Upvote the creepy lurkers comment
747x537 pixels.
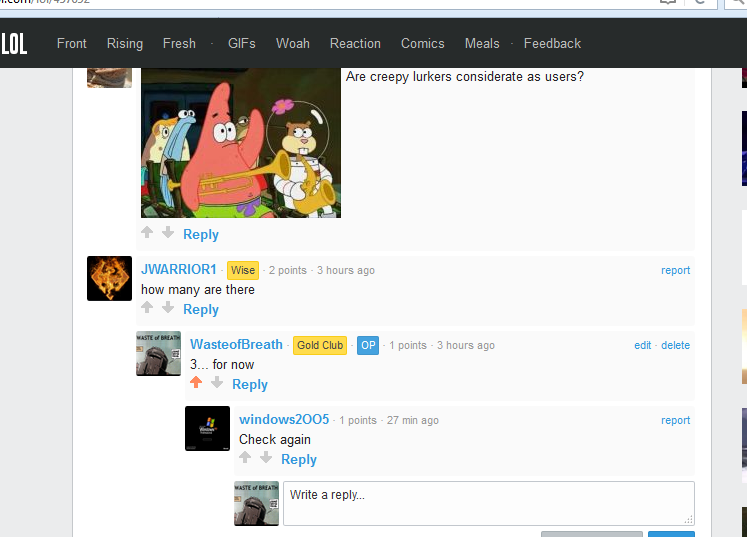[x=147, y=233]
